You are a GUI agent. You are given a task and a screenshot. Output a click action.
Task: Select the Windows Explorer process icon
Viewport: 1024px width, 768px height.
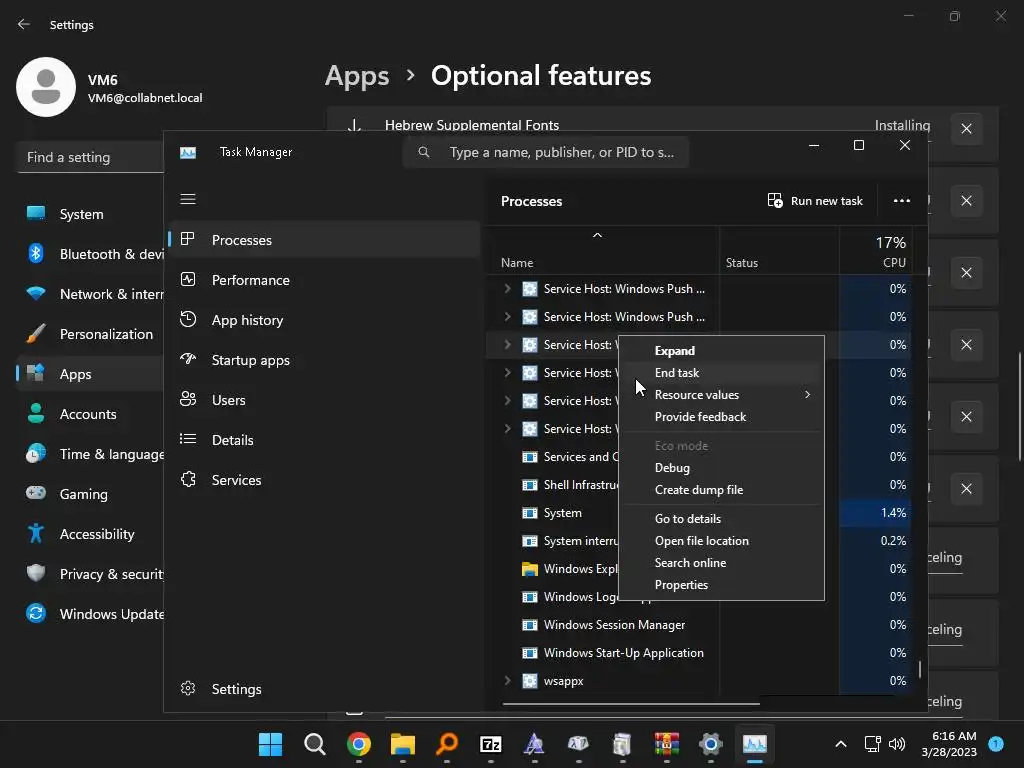(x=530, y=569)
